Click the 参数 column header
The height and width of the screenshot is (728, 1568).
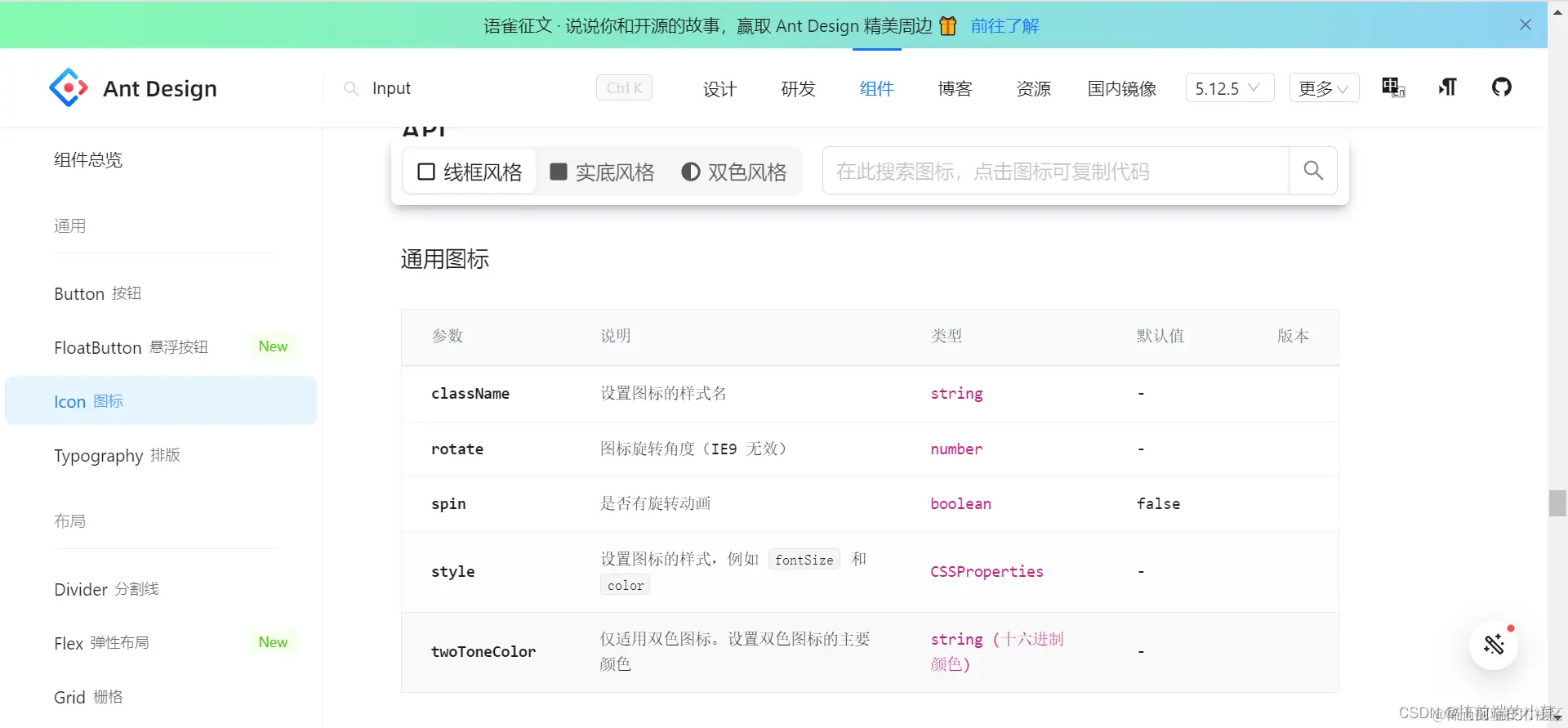click(x=448, y=336)
